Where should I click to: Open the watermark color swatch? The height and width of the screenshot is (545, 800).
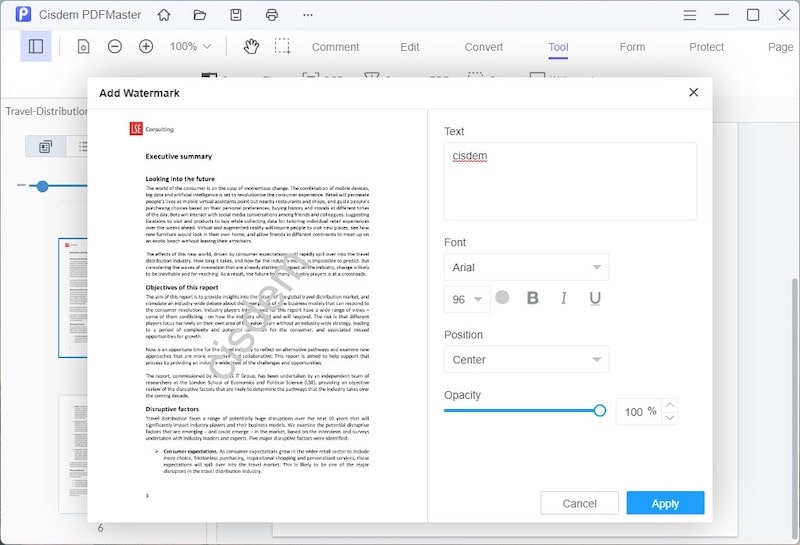click(502, 297)
